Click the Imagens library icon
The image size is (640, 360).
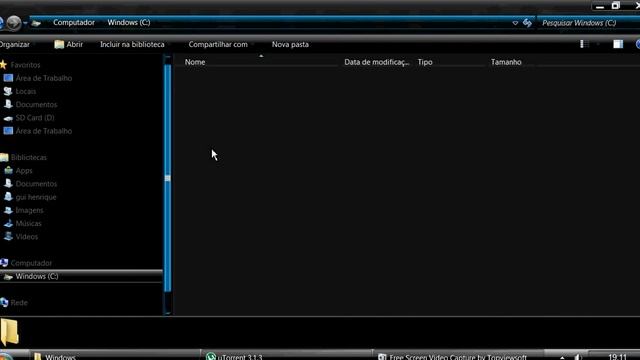point(8,210)
